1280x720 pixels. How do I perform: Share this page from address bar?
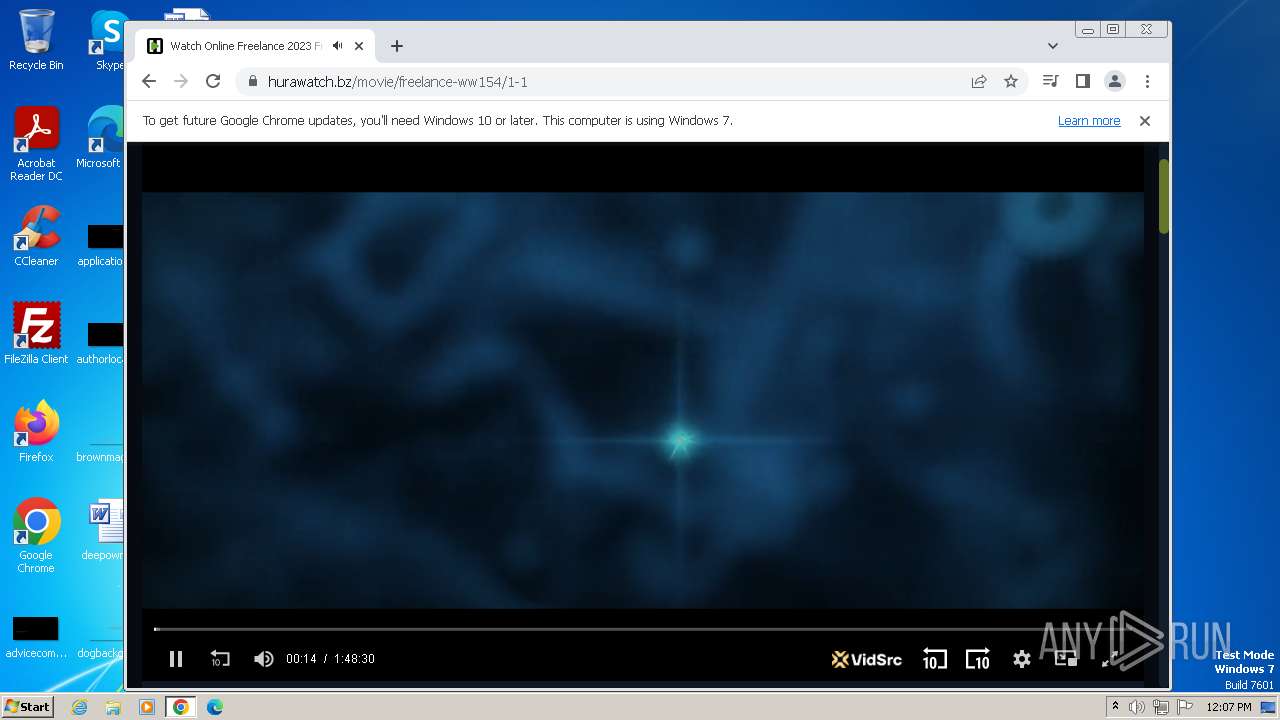pos(979,82)
